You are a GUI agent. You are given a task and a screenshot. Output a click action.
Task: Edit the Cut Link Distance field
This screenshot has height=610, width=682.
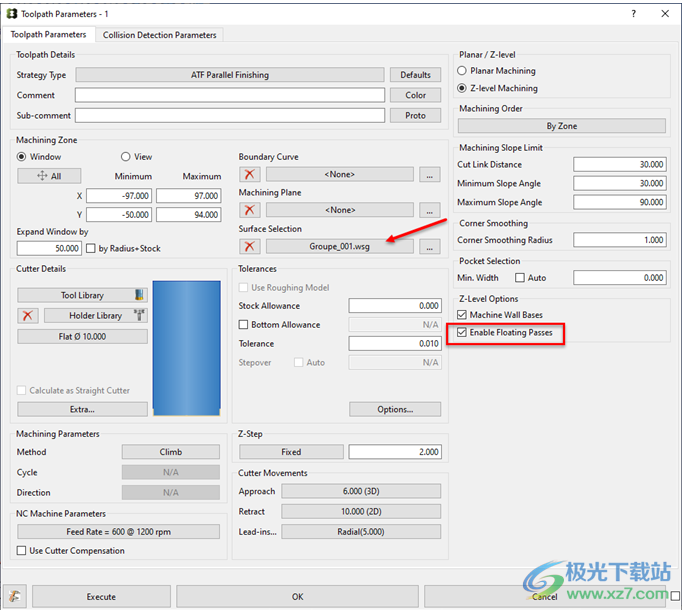(620, 164)
